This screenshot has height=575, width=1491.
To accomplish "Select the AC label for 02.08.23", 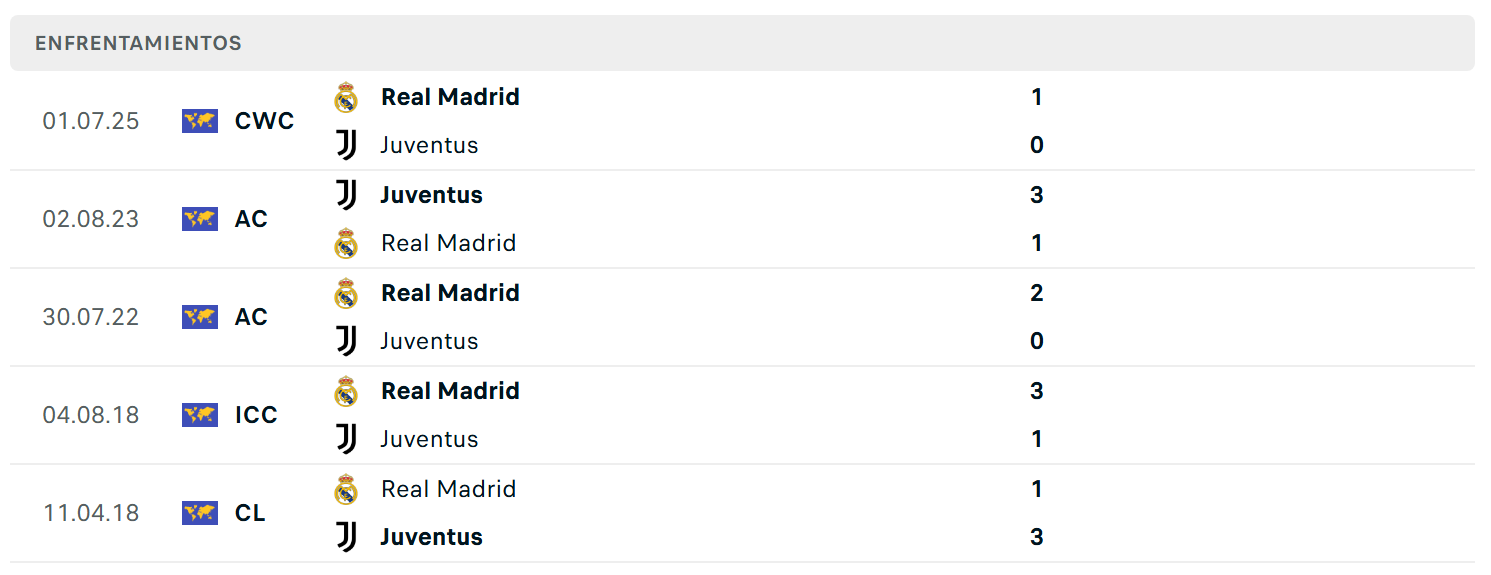I will point(251,219).
